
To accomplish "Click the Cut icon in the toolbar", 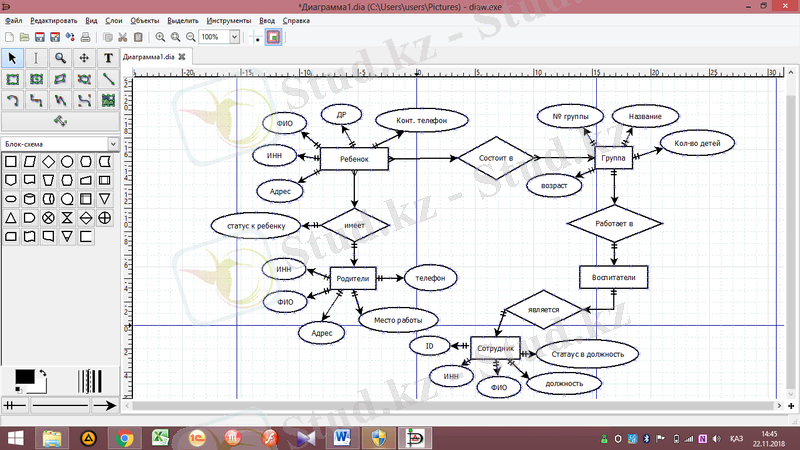I will coord(122,37).
